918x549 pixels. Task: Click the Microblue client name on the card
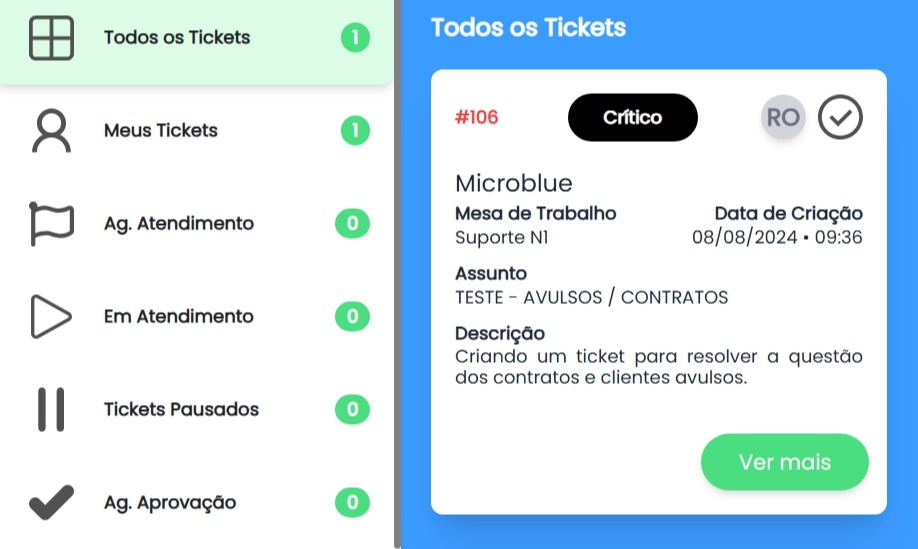[513, 183]
